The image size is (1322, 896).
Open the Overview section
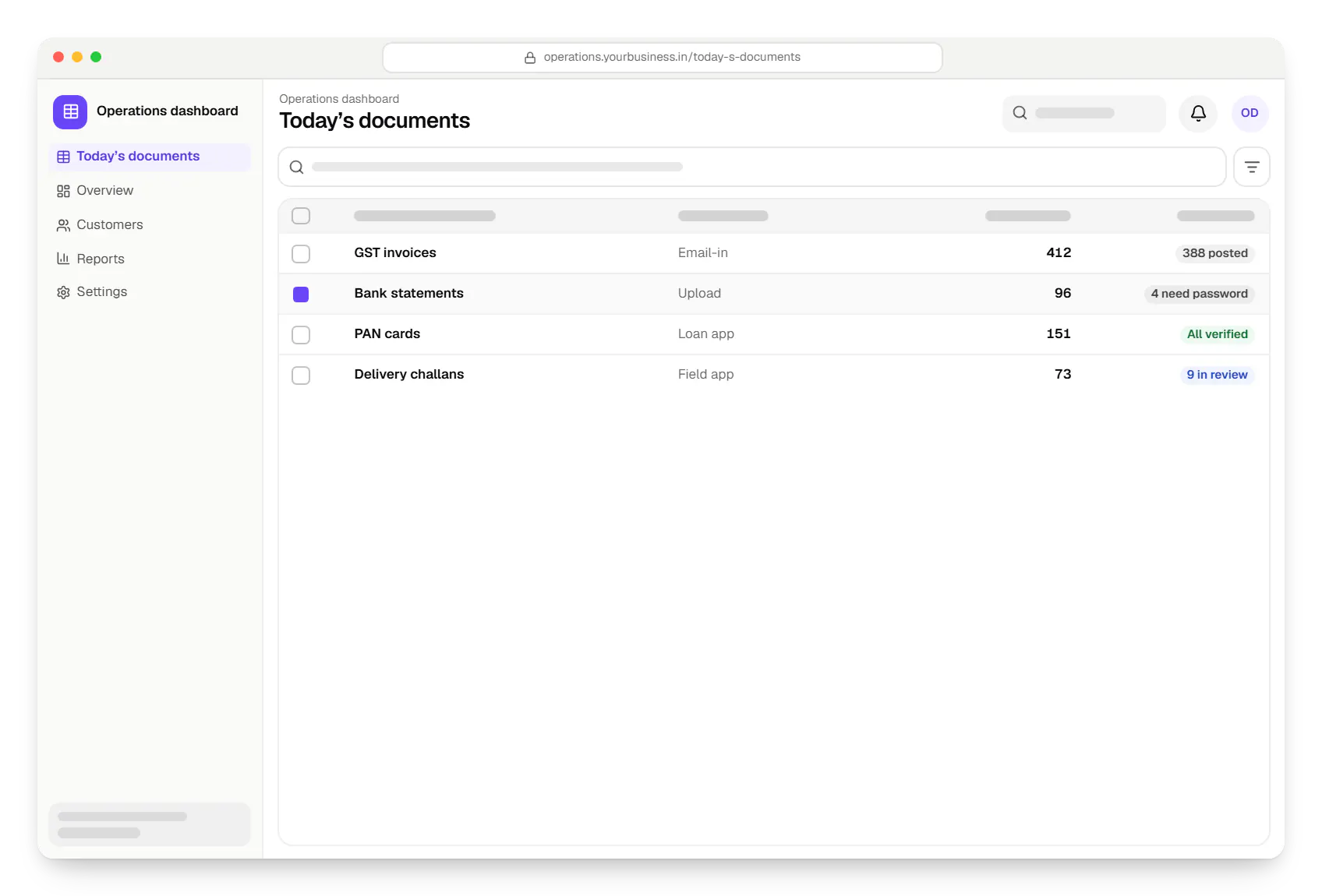[150, 191]
